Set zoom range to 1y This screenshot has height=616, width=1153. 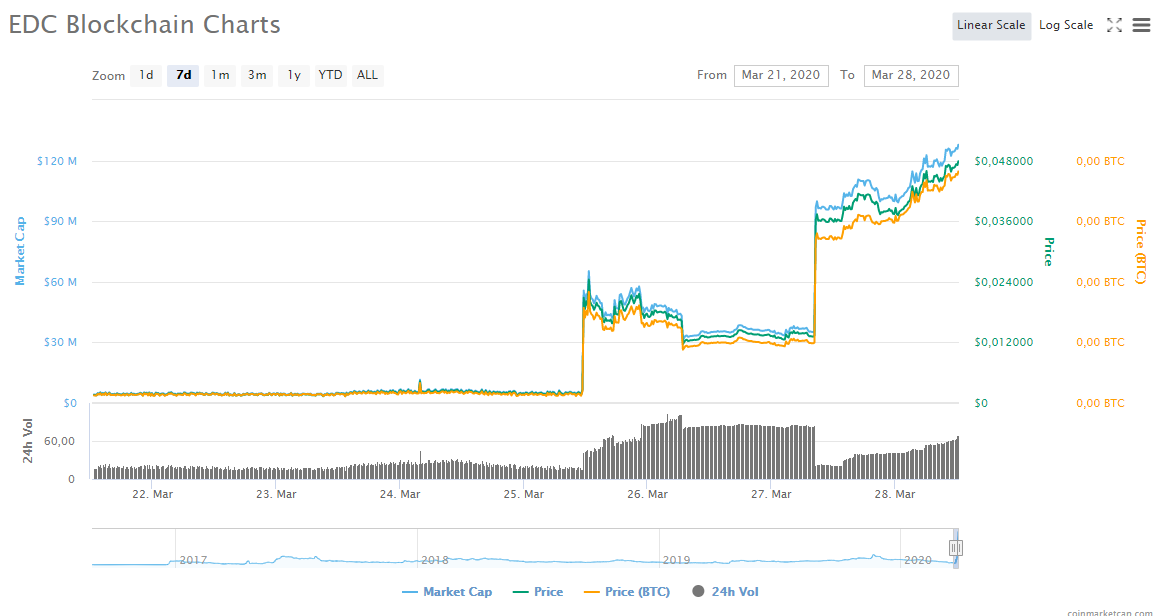[x=293, y=75]
